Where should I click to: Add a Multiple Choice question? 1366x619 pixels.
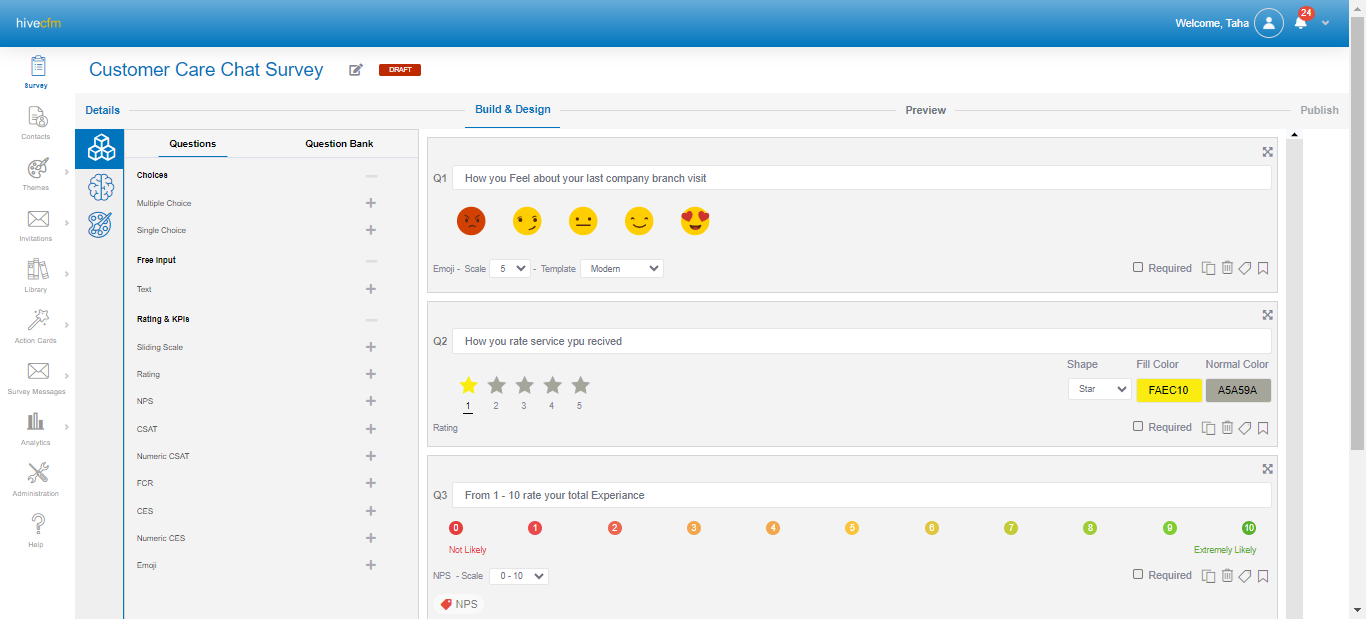click(x=371, y=203)
